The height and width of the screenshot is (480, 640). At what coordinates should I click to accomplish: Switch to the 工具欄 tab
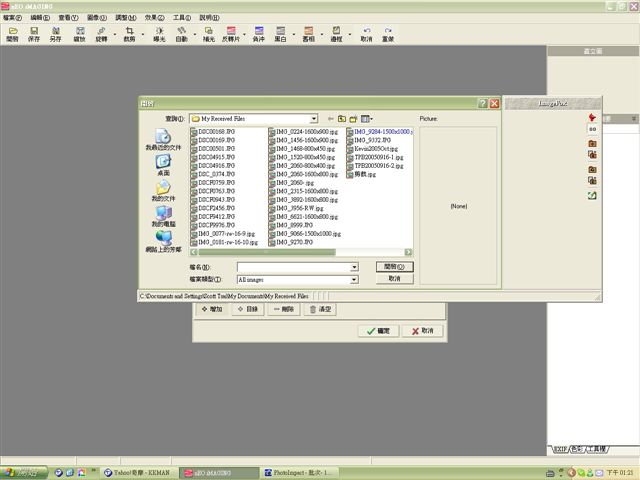pos(597,449)
